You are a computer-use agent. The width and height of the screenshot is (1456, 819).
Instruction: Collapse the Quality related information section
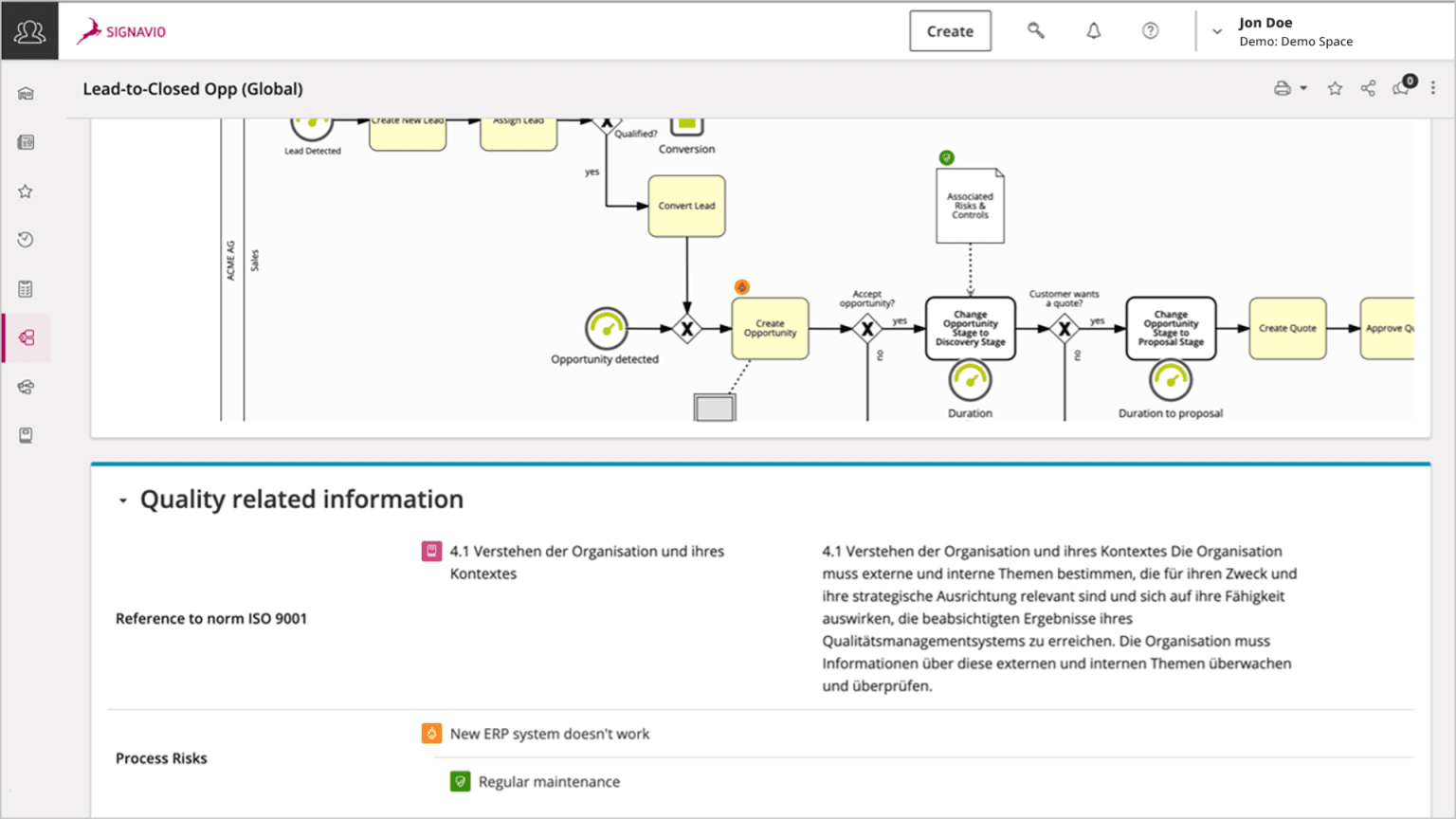[x=122, y=500]
